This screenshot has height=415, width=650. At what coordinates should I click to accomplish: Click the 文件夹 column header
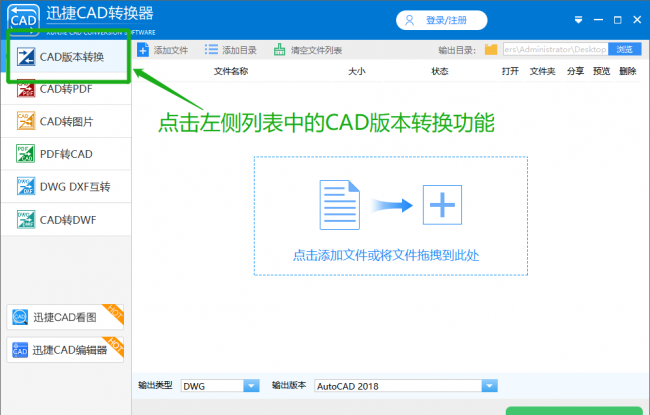[x=543, y=71]
